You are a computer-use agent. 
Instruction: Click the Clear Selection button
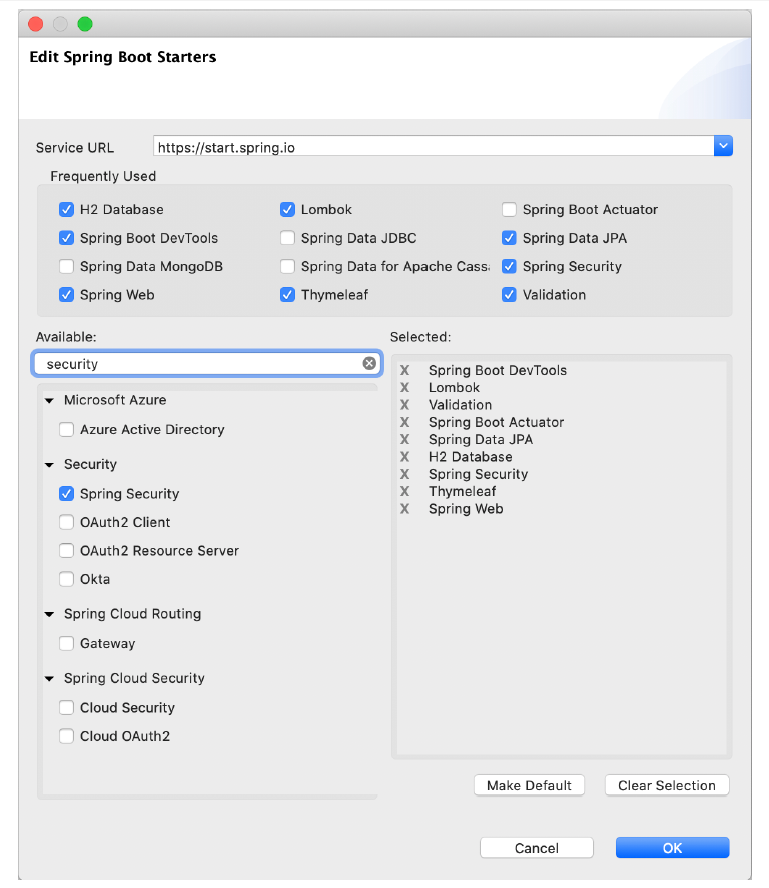[x=667, y=785]
